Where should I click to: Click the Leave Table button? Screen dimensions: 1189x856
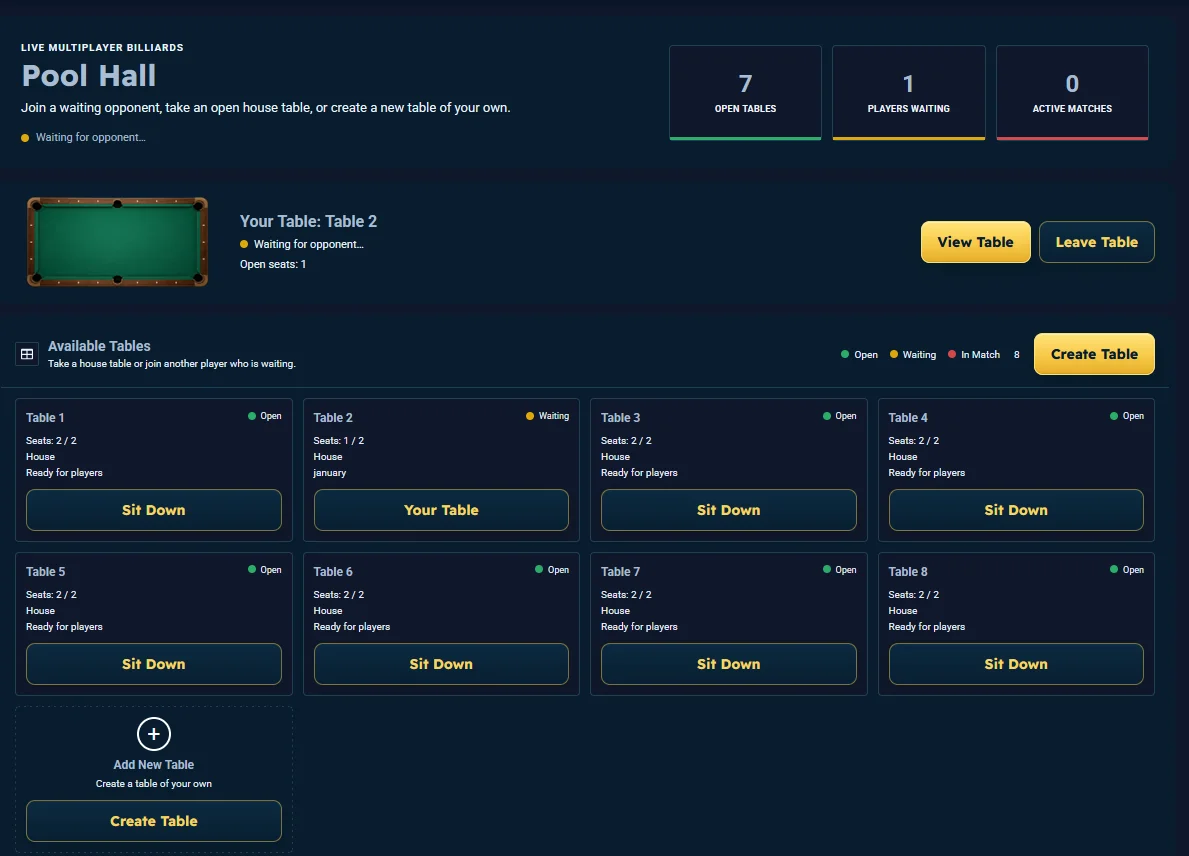click(x=1096, y=242)
